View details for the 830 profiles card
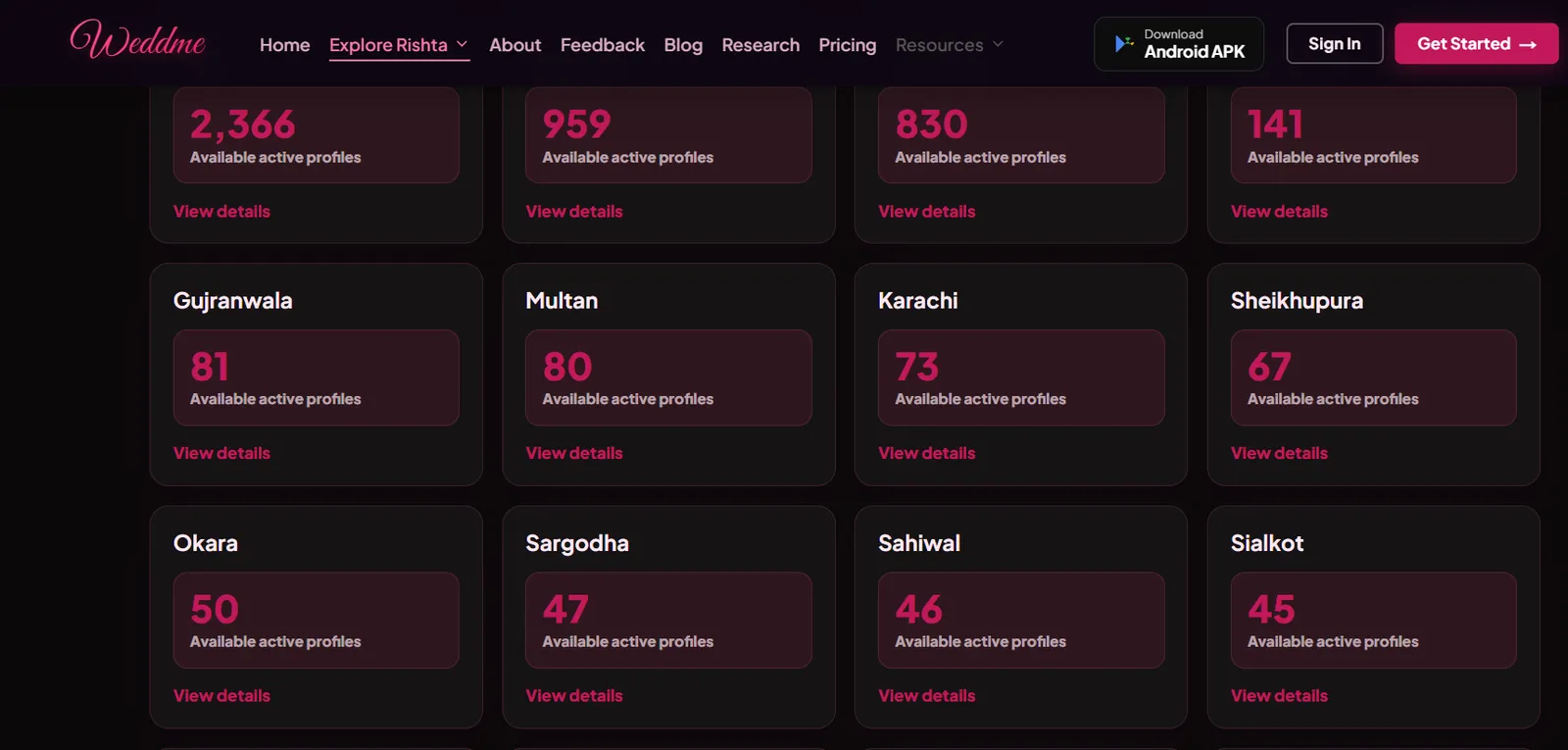 927,211
